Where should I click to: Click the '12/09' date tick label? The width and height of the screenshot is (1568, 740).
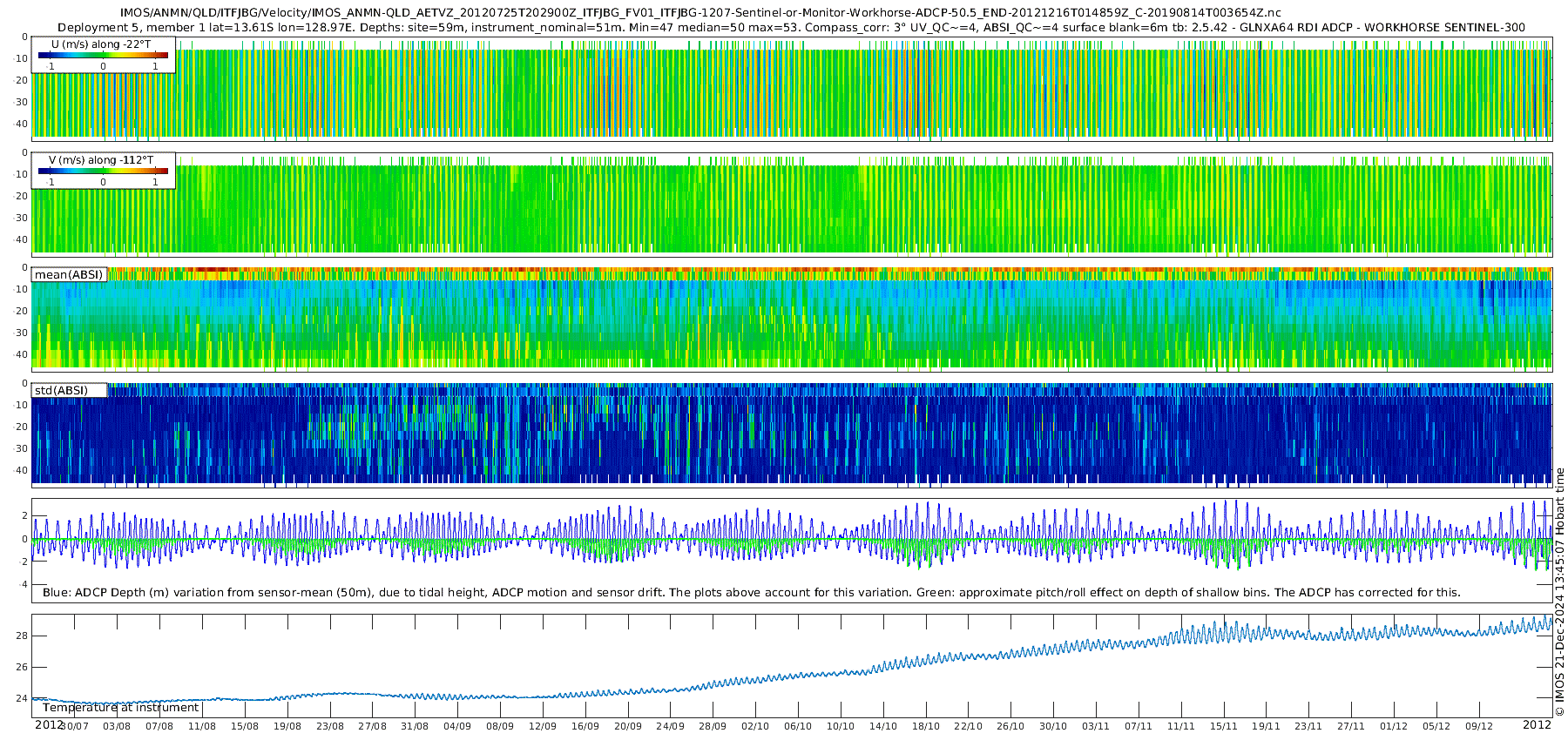point(543,726)
